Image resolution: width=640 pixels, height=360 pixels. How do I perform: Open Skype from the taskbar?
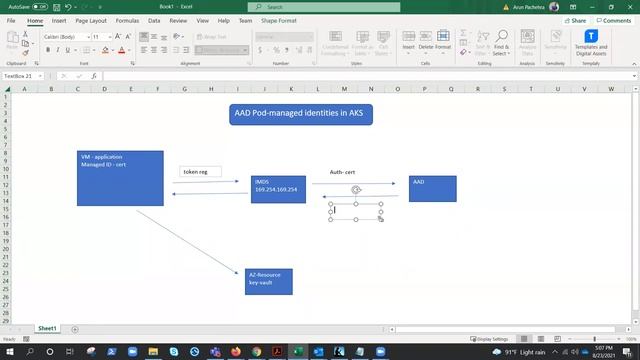(x=174, y=351)
